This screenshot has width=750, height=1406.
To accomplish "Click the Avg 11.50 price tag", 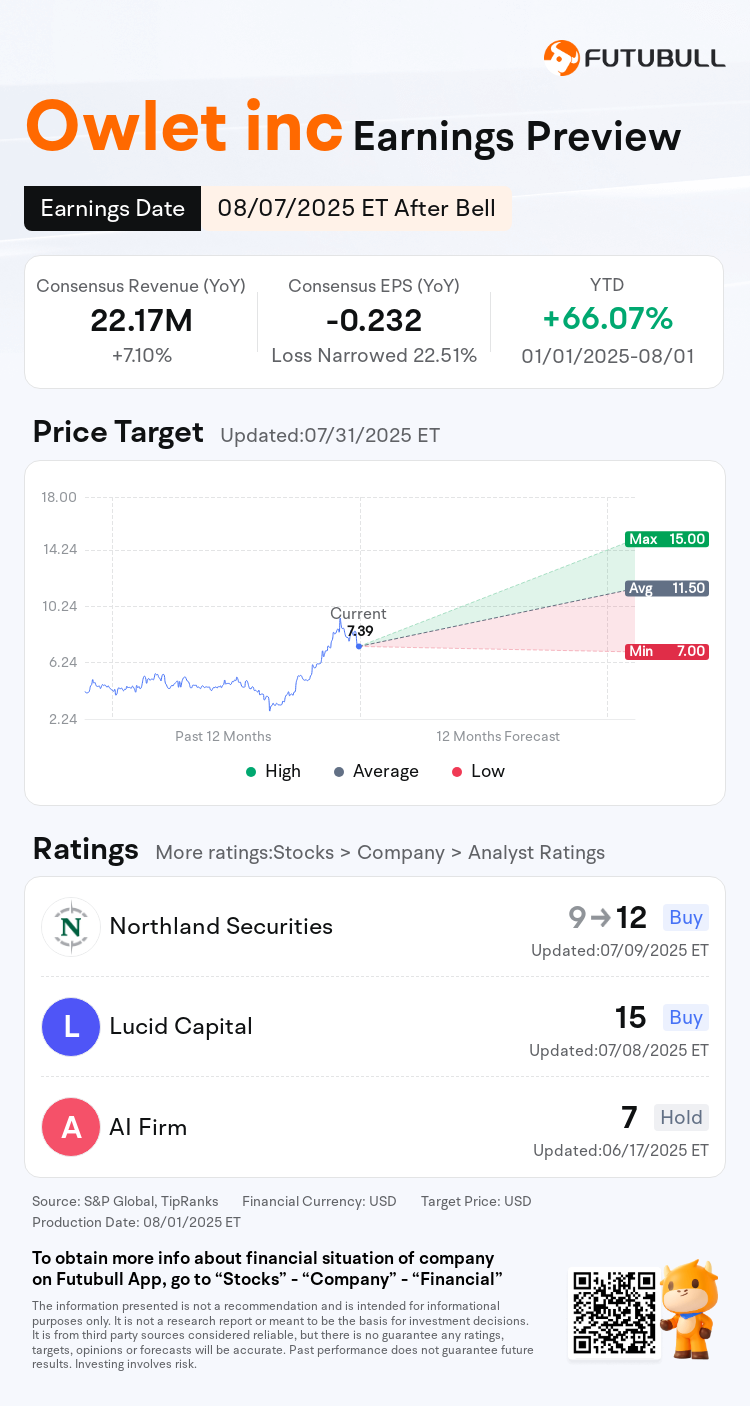I will coord(667,588).
